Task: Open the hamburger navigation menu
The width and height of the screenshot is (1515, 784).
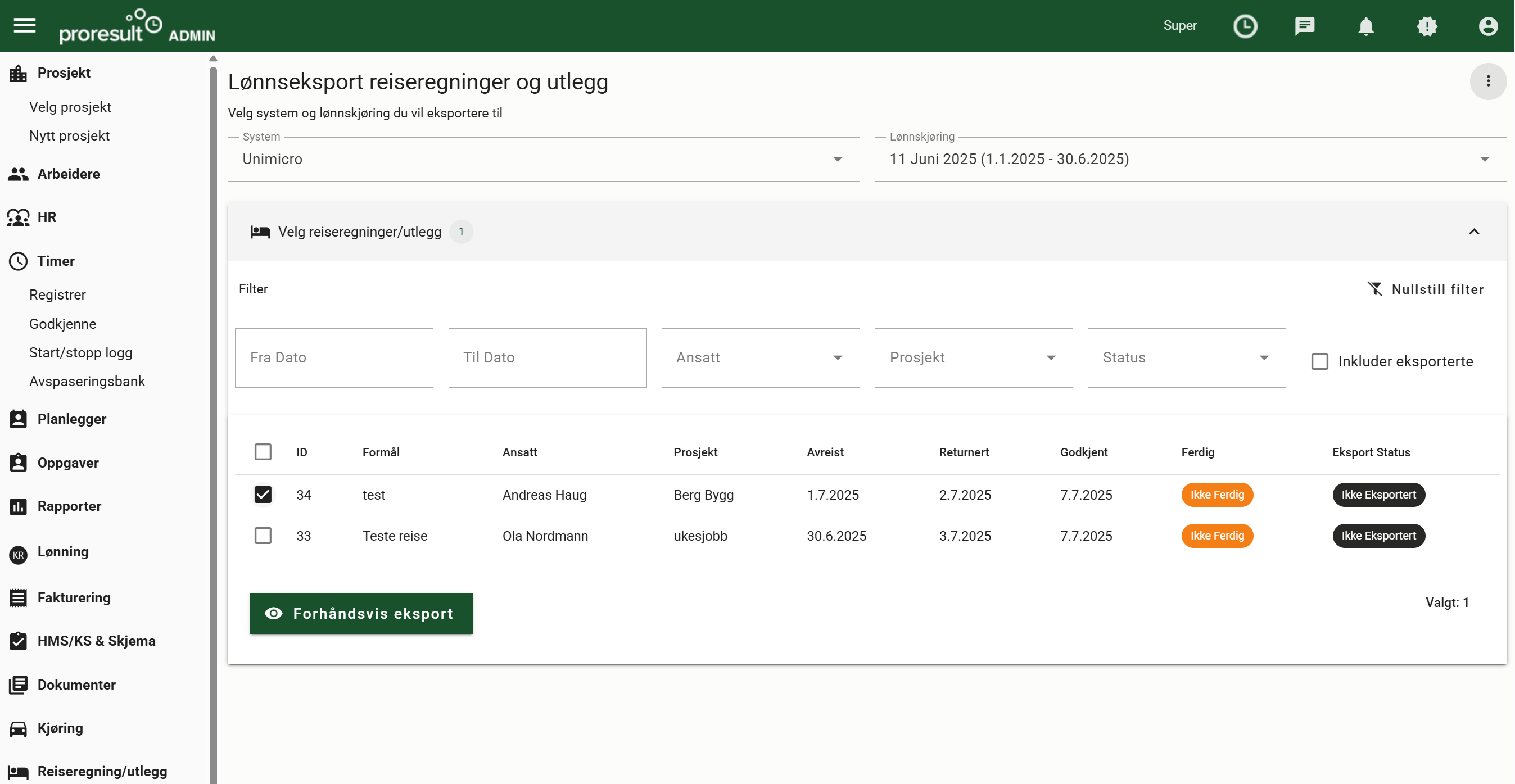Action: point(25,25)
